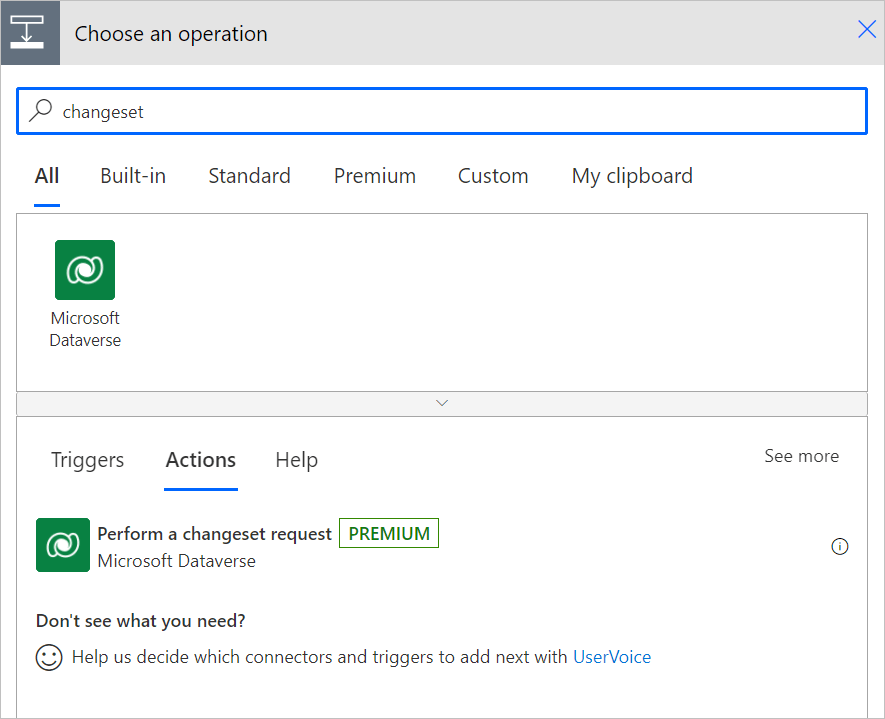Collapse the connectors list chevron

[x=442, y=403]
